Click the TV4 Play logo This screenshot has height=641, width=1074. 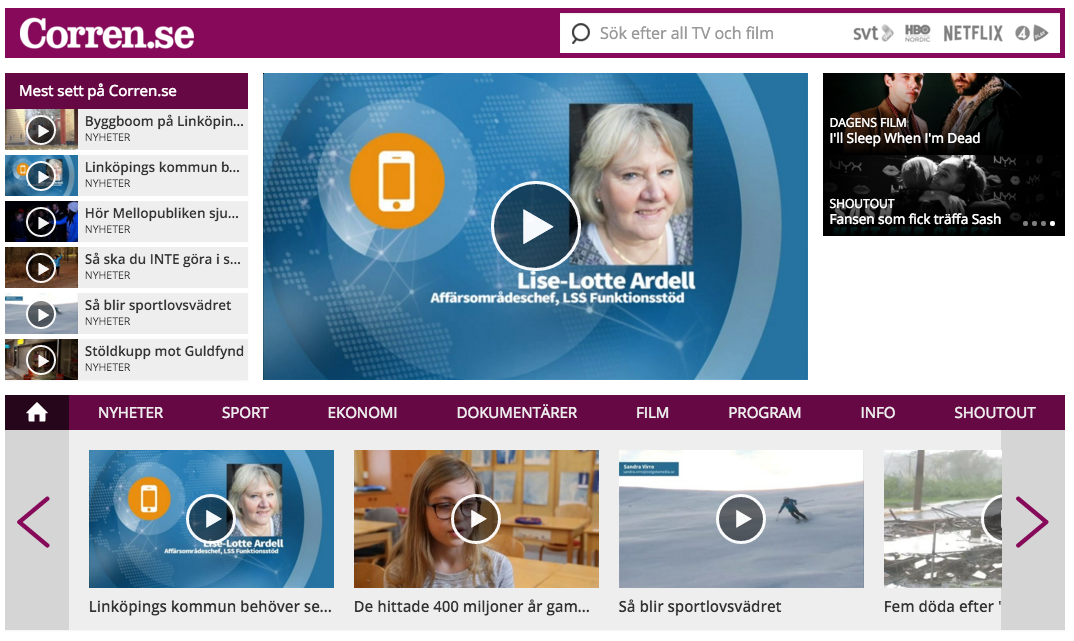click(1032, 33)
